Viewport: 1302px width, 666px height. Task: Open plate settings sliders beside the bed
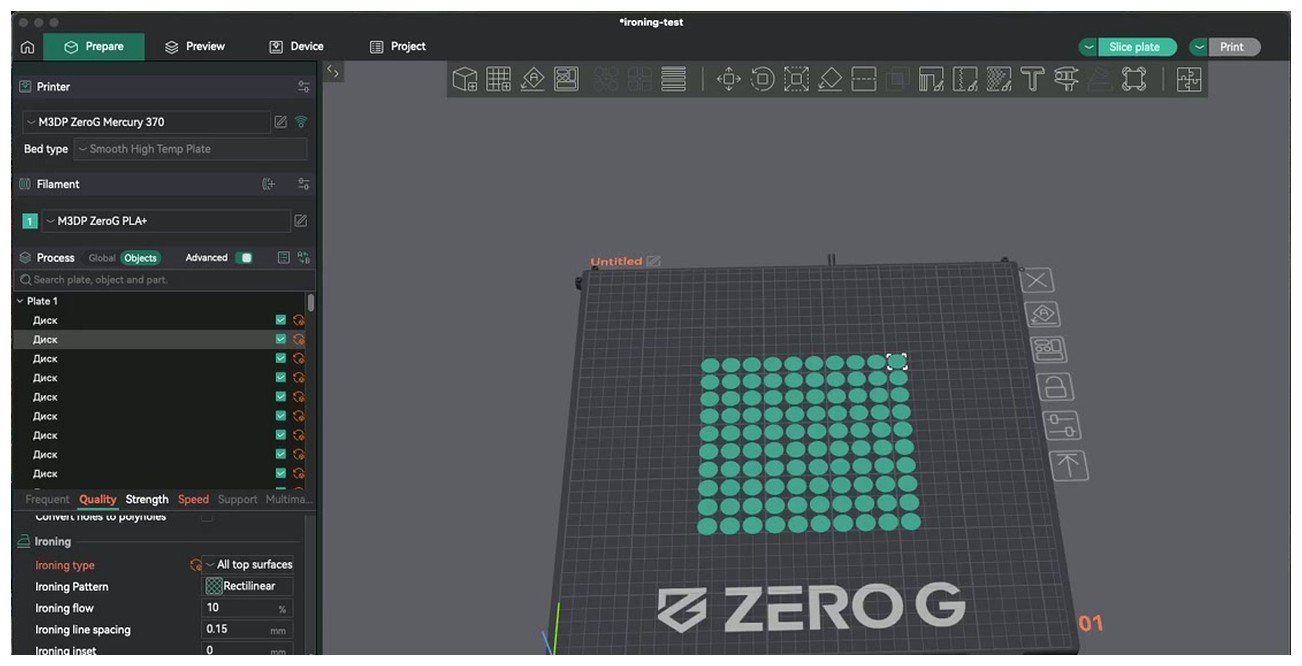[x=1061, y=424]
